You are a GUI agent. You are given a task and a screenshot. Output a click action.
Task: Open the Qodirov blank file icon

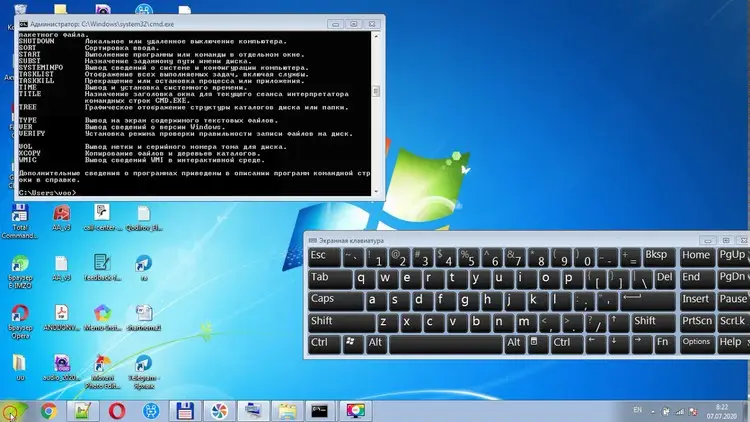point(143,217)
